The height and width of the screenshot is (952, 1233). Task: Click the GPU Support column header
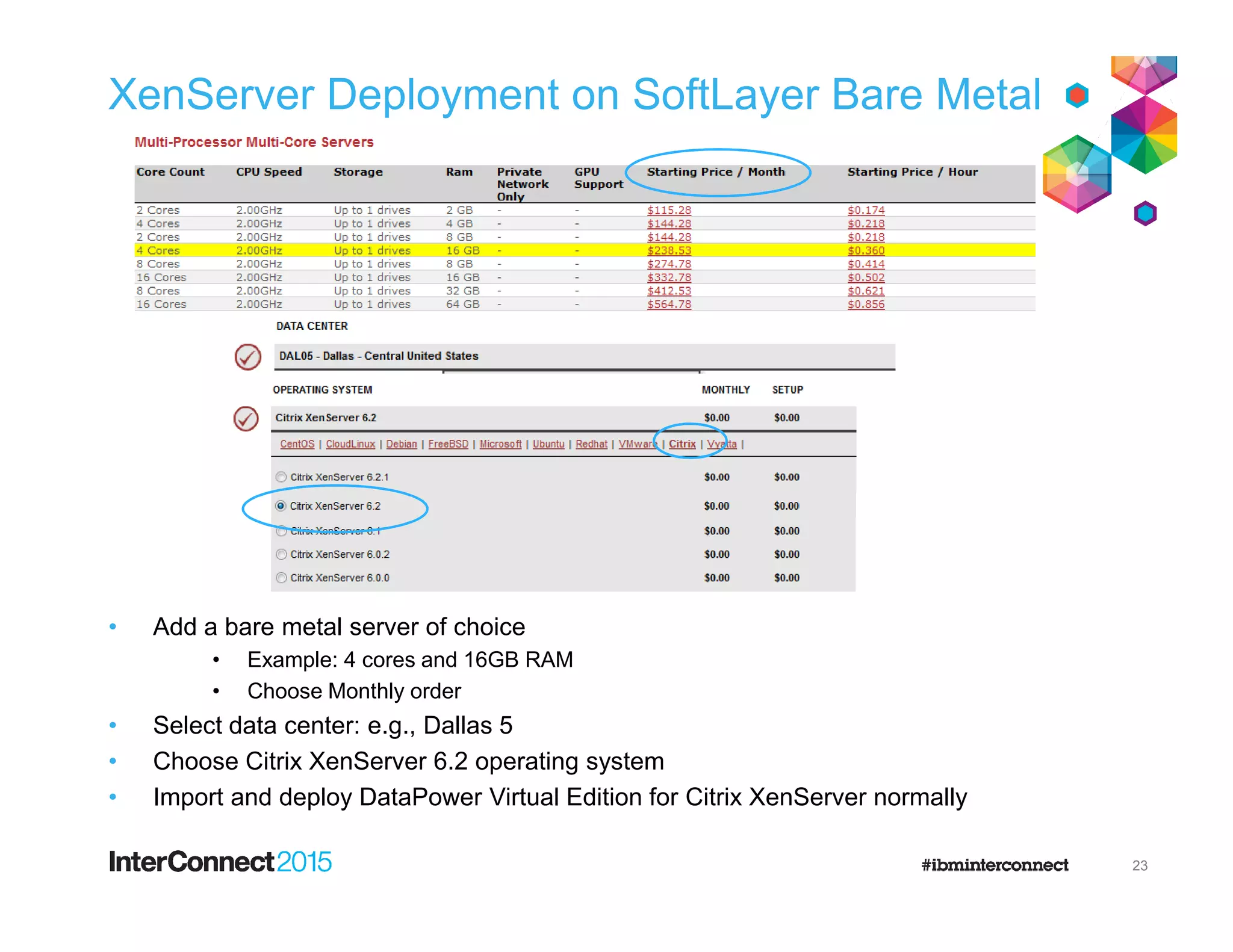598,178
